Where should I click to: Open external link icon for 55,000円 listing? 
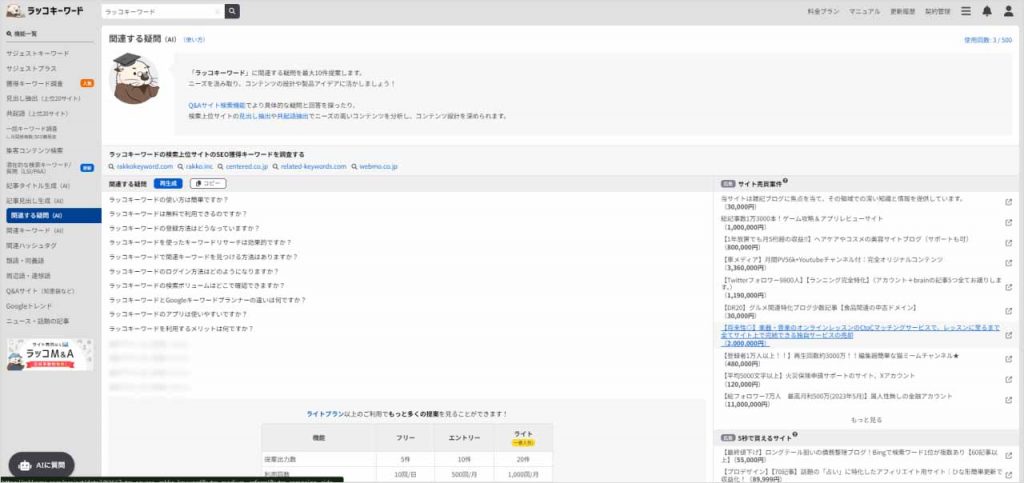point(1008,455)
